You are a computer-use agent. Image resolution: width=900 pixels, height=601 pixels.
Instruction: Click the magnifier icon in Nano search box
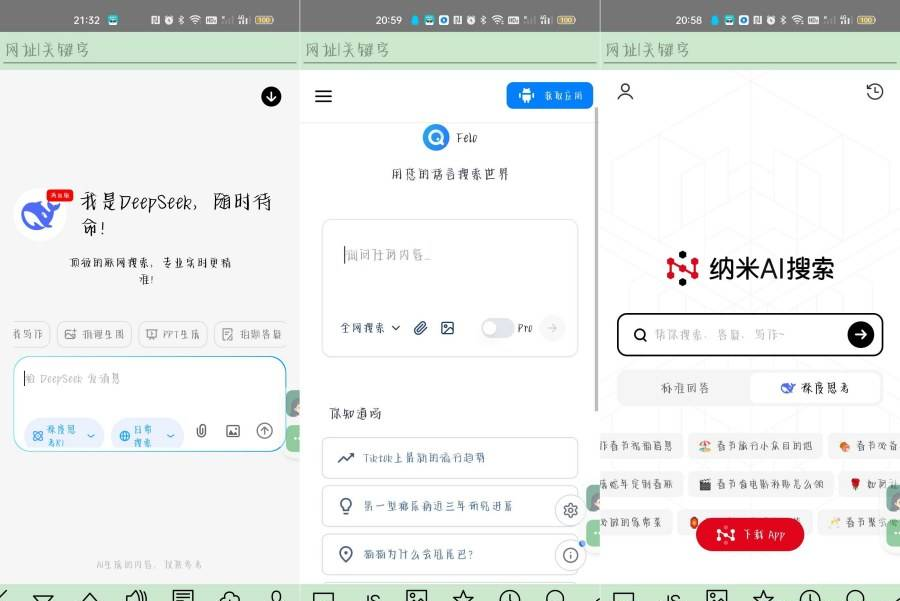coord(641,335)
